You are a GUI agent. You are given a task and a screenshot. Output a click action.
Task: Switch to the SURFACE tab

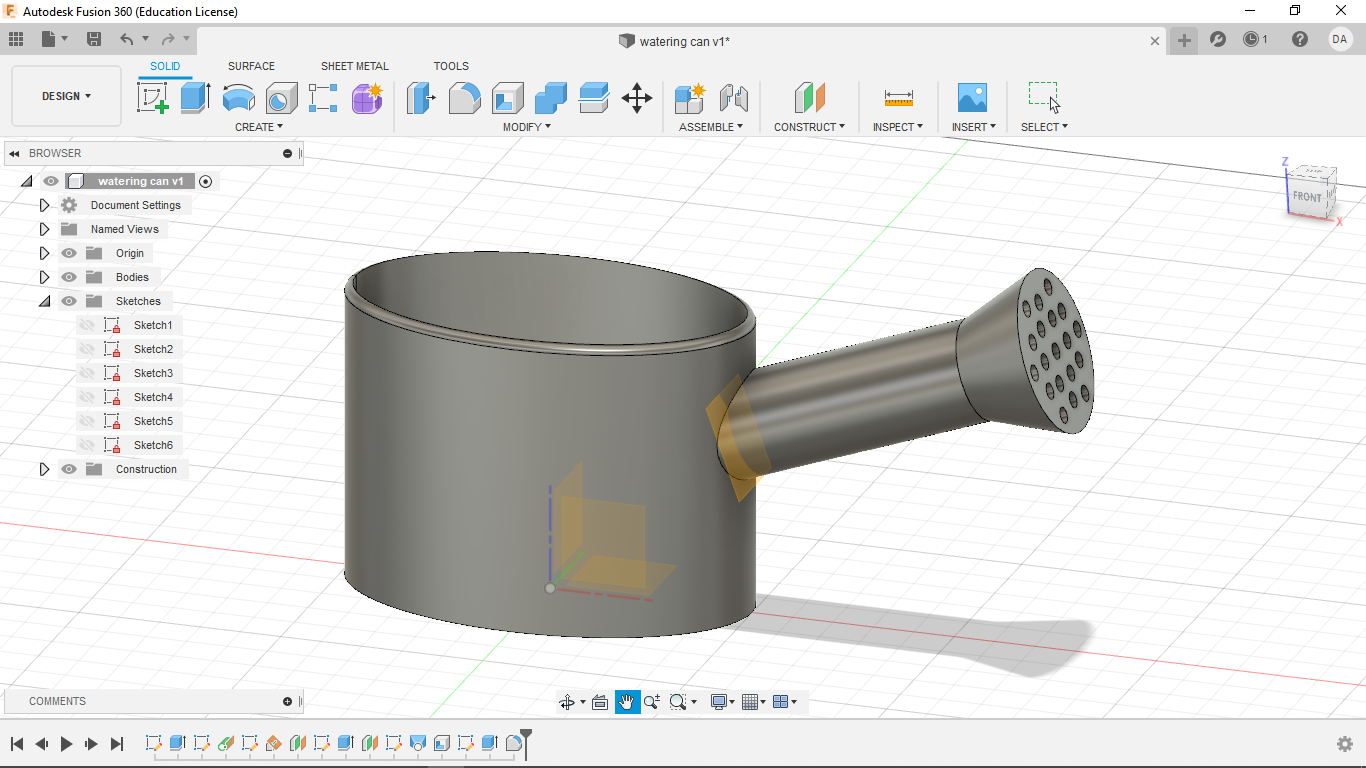251,66
